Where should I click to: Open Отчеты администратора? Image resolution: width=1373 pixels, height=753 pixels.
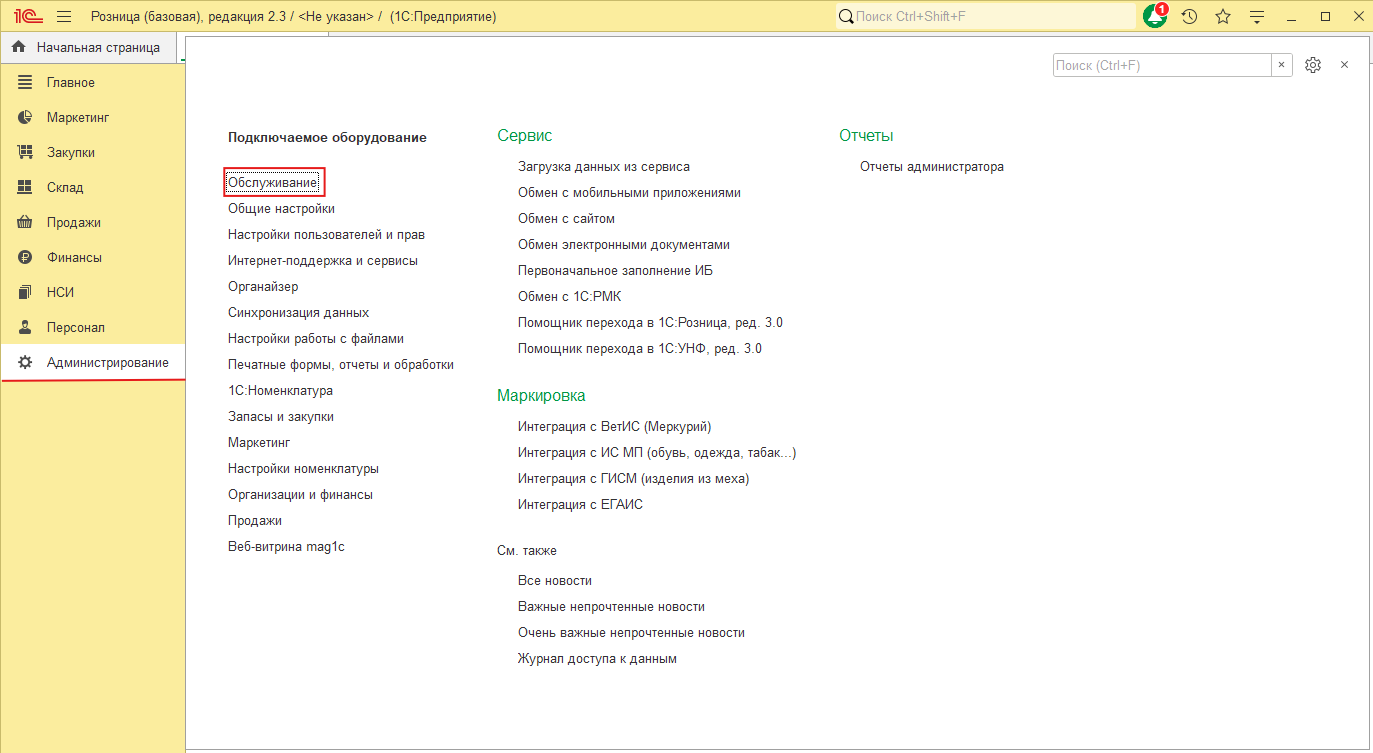[932, 167]
